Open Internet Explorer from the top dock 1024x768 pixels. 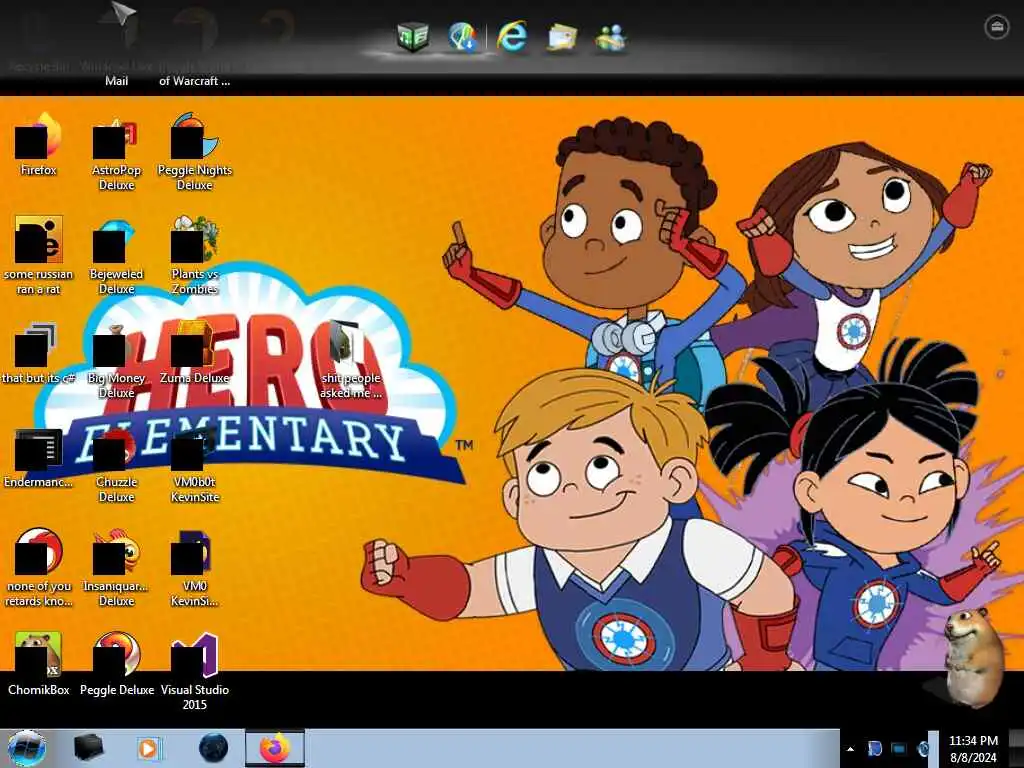512,35
